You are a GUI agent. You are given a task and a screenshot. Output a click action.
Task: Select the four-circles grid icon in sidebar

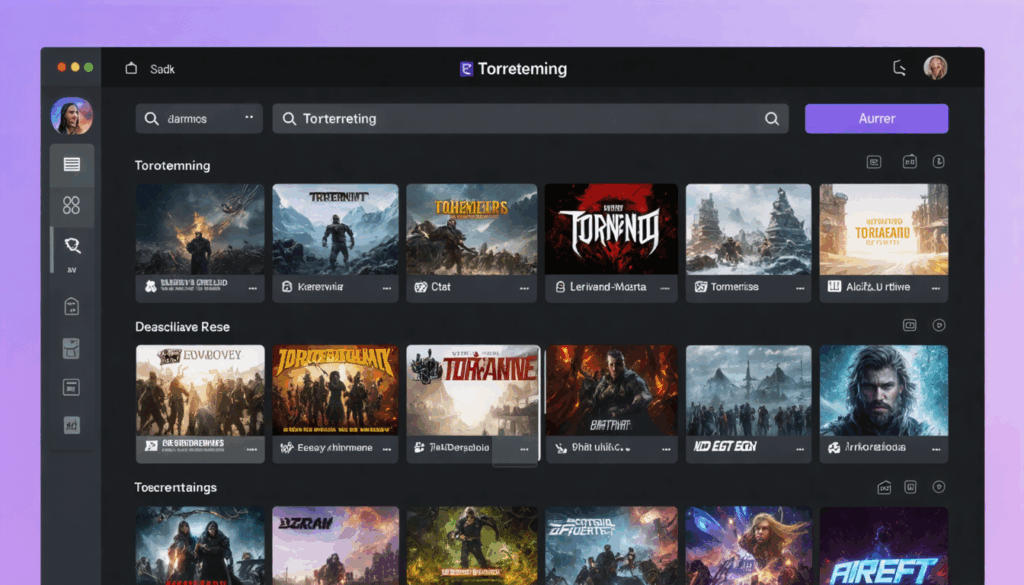tap(71, 205)
